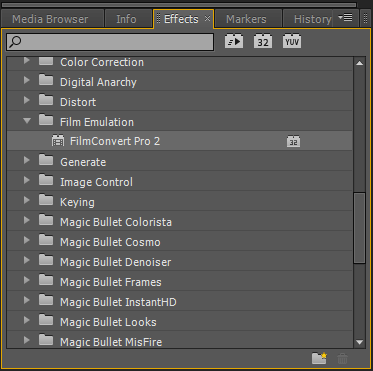Select the Distort label

(x=78, y=102)
